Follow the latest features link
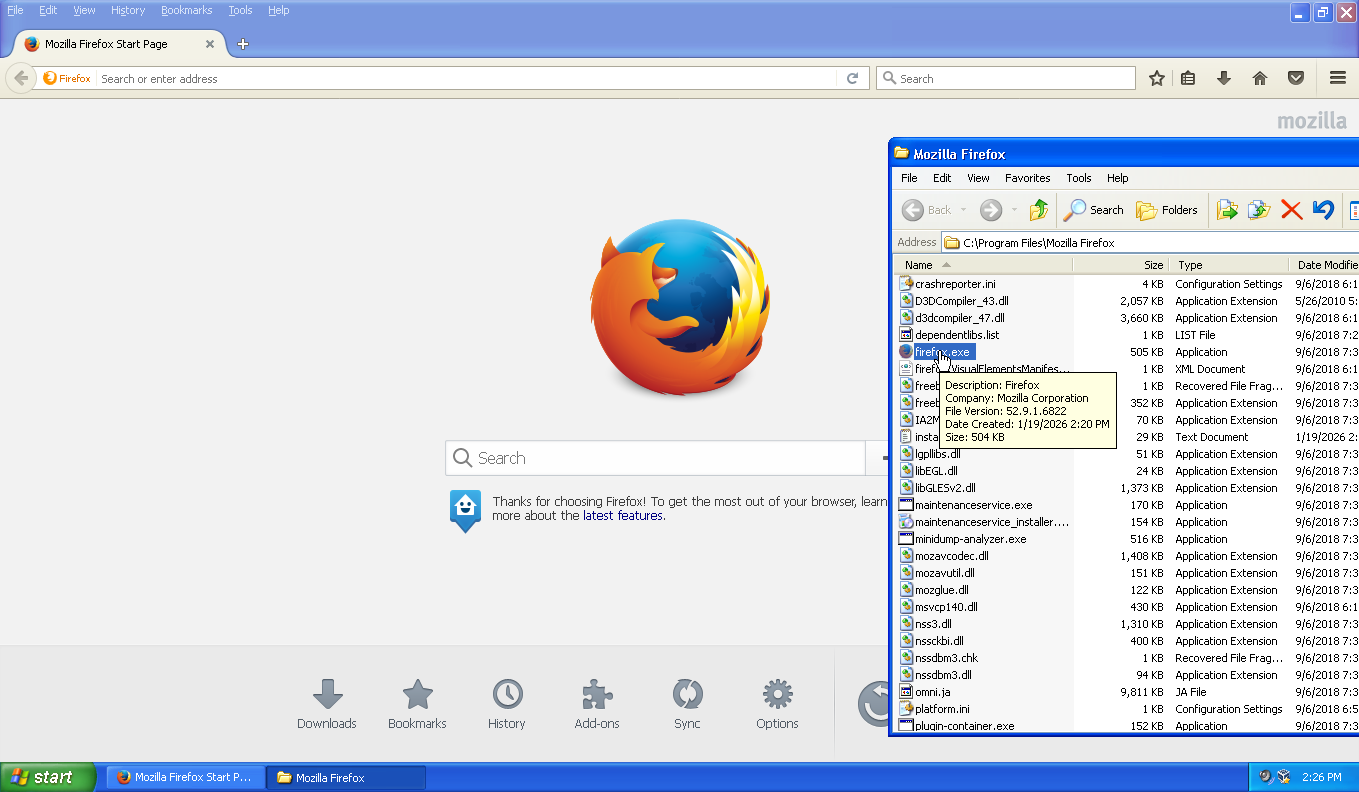Viewport: 1359px width, 792px height. point(623,516)
